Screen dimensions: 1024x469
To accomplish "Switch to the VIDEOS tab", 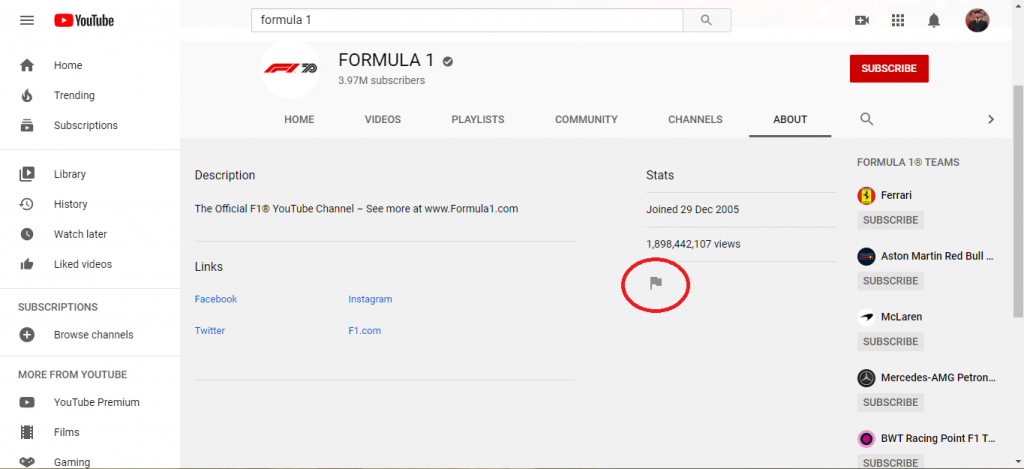I will point(383,120).
